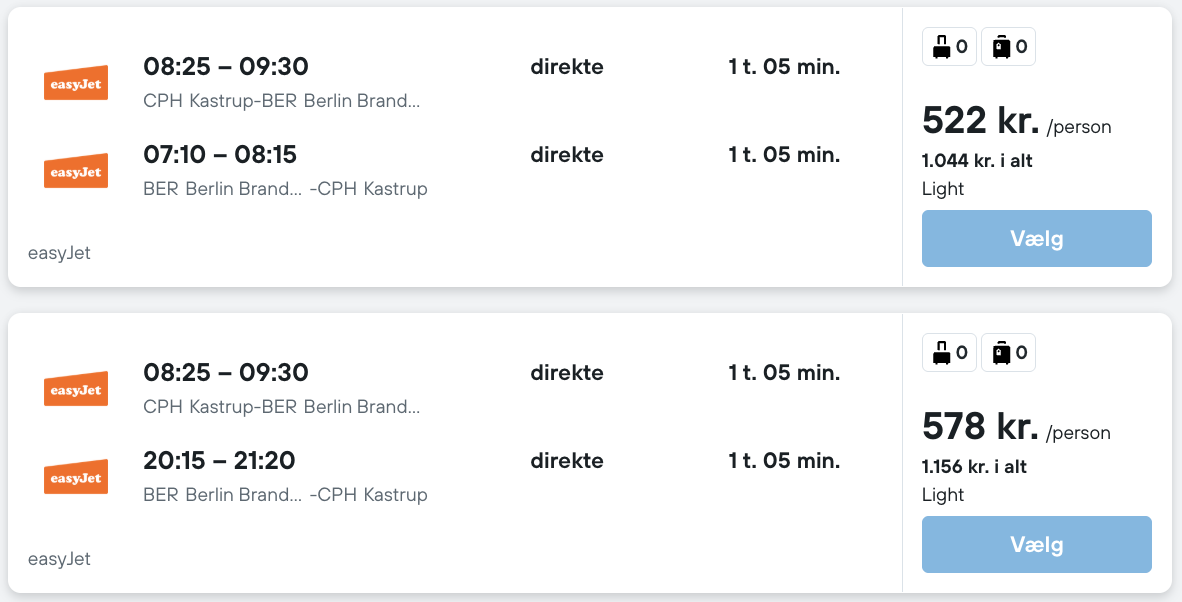The image size is (1182, 602).
Task: Click easyJet logo beside the 07:10 – 08:15 flight
Action: point(76,171)
